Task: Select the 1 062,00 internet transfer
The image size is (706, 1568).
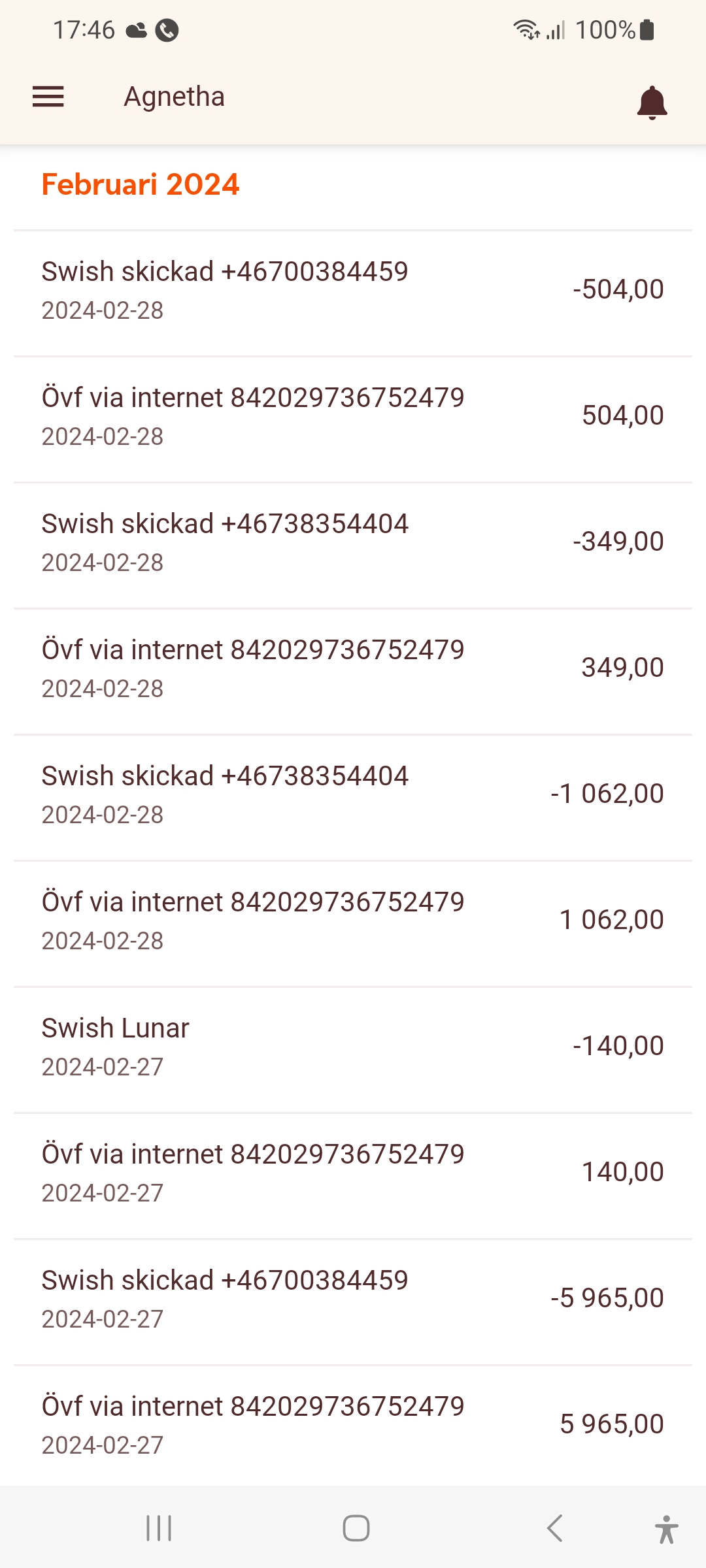Action: coord(353,921)
